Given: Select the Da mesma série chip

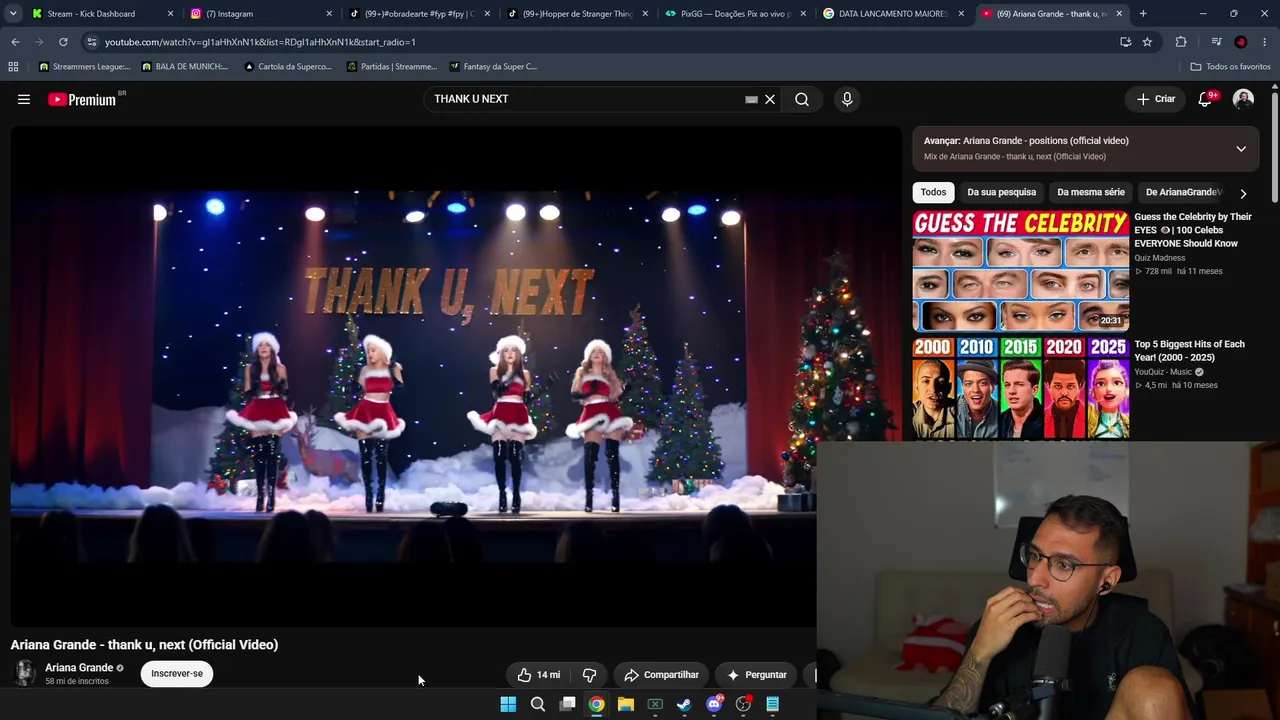Looking at the screenshot, I should [x=1091, y=192].
